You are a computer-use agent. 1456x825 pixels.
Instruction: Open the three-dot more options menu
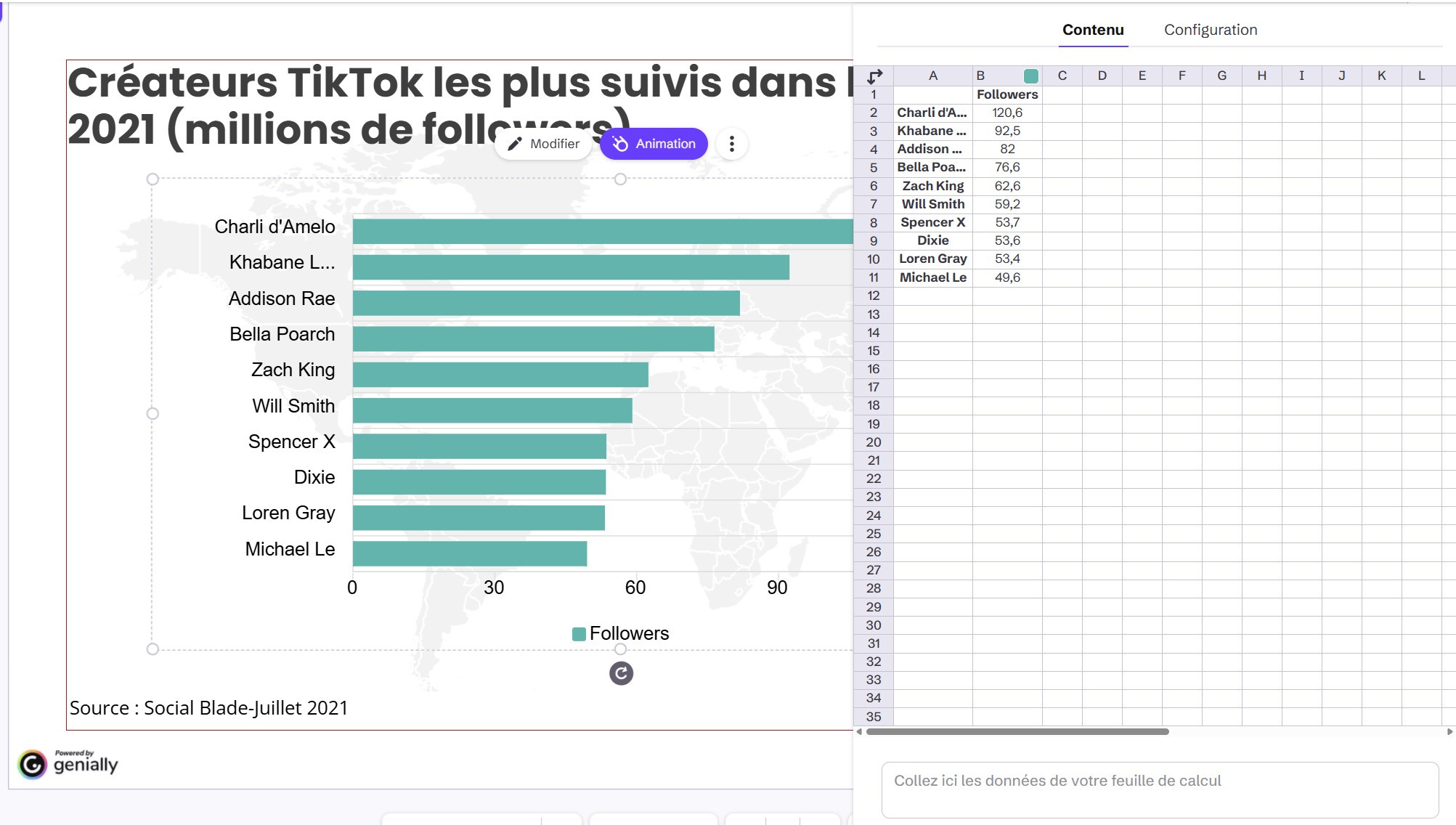(732, 144)
